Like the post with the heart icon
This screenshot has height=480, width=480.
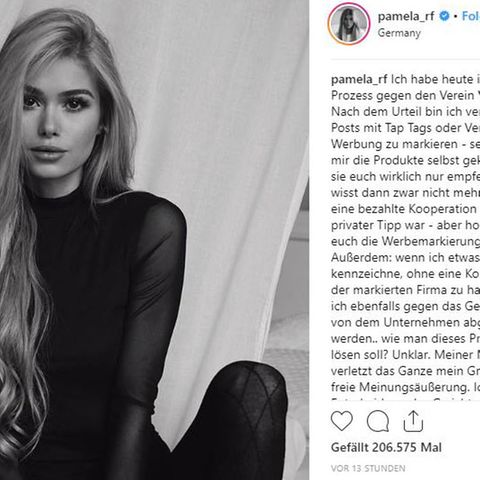point(342,421)
